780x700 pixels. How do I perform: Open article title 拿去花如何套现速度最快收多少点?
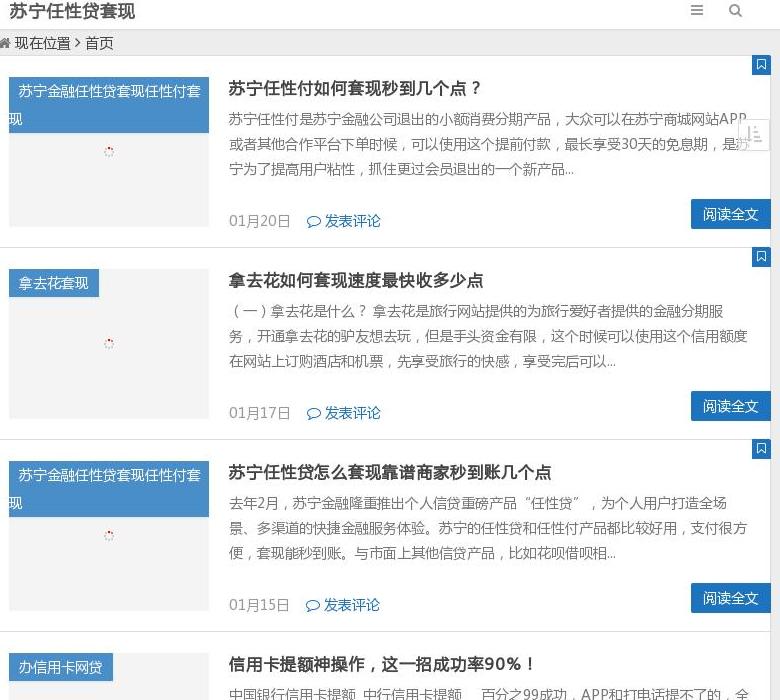point(356,280)
